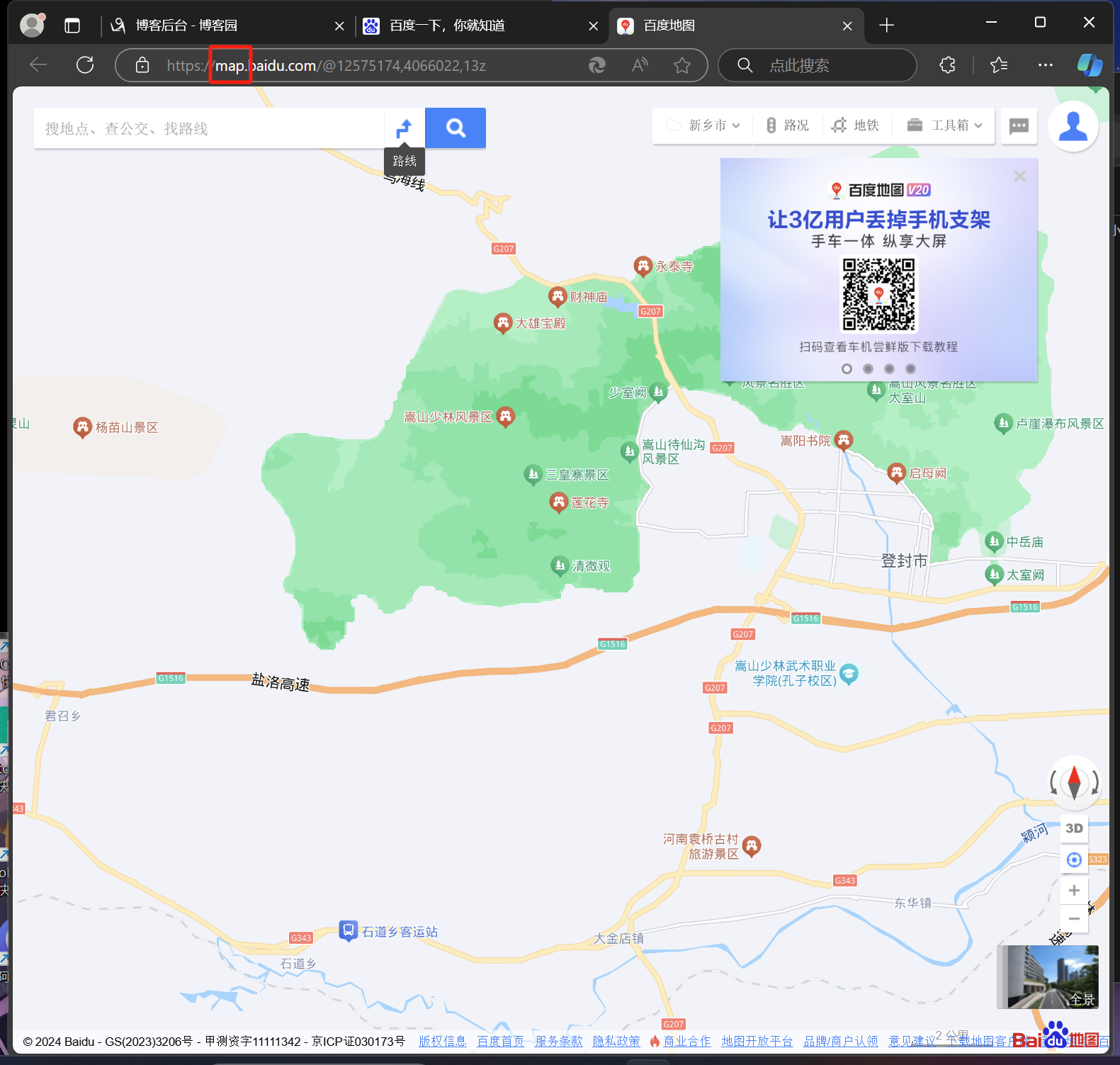
Task: Click the 嵩阳书院 map marker
Action: 843,441
